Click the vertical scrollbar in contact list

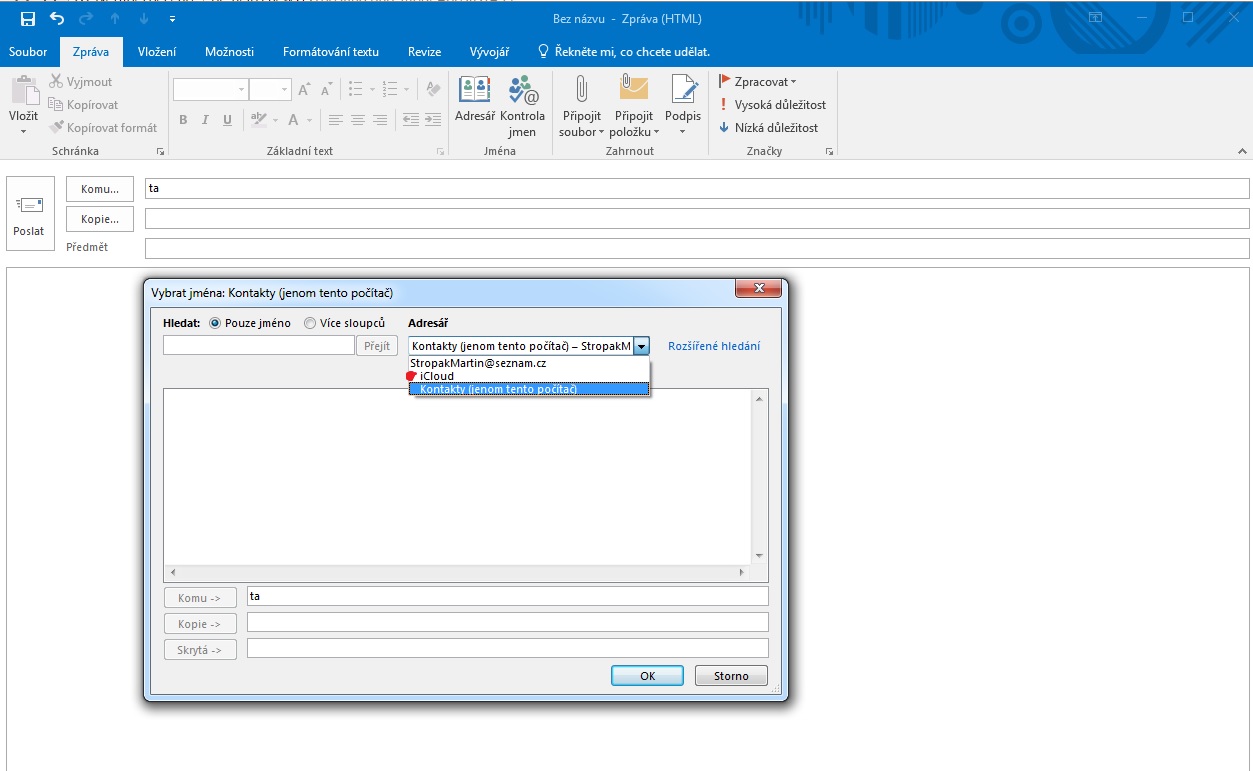tap(759, 477)
